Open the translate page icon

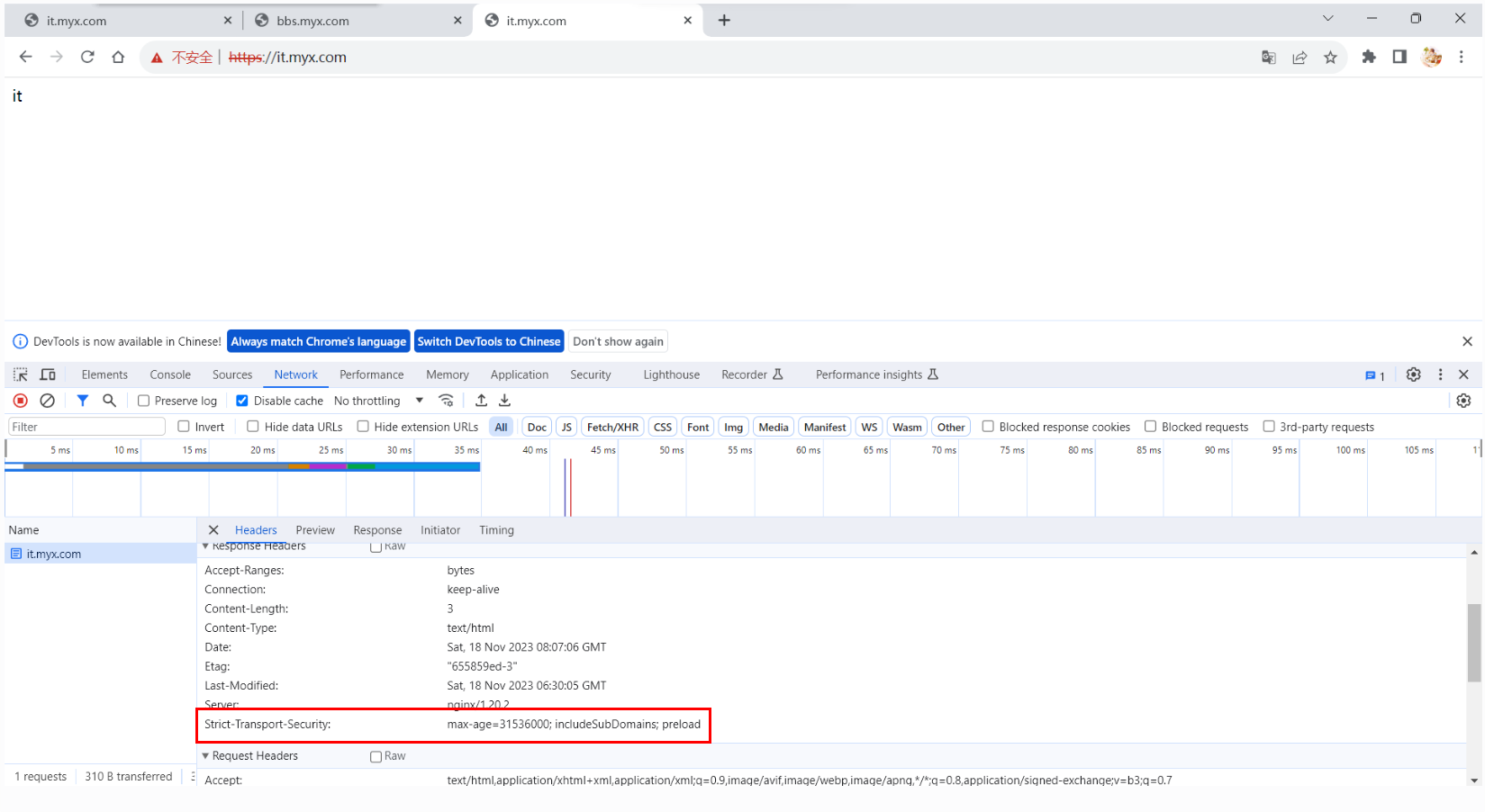pos(1268,58)
